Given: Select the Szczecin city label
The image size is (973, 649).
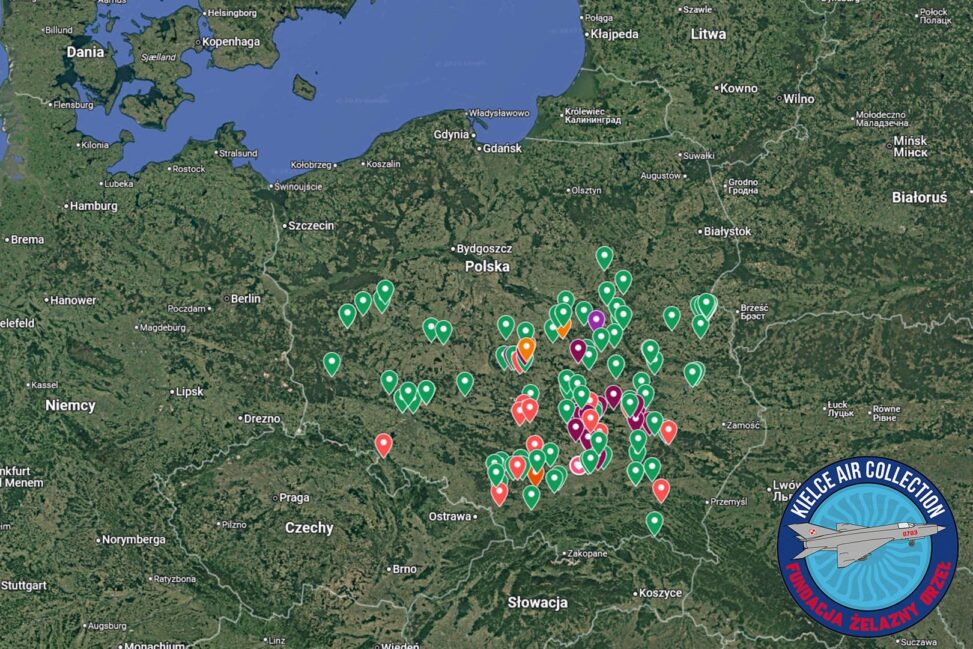Looking at the screenshot, I should tap(310, 226).
